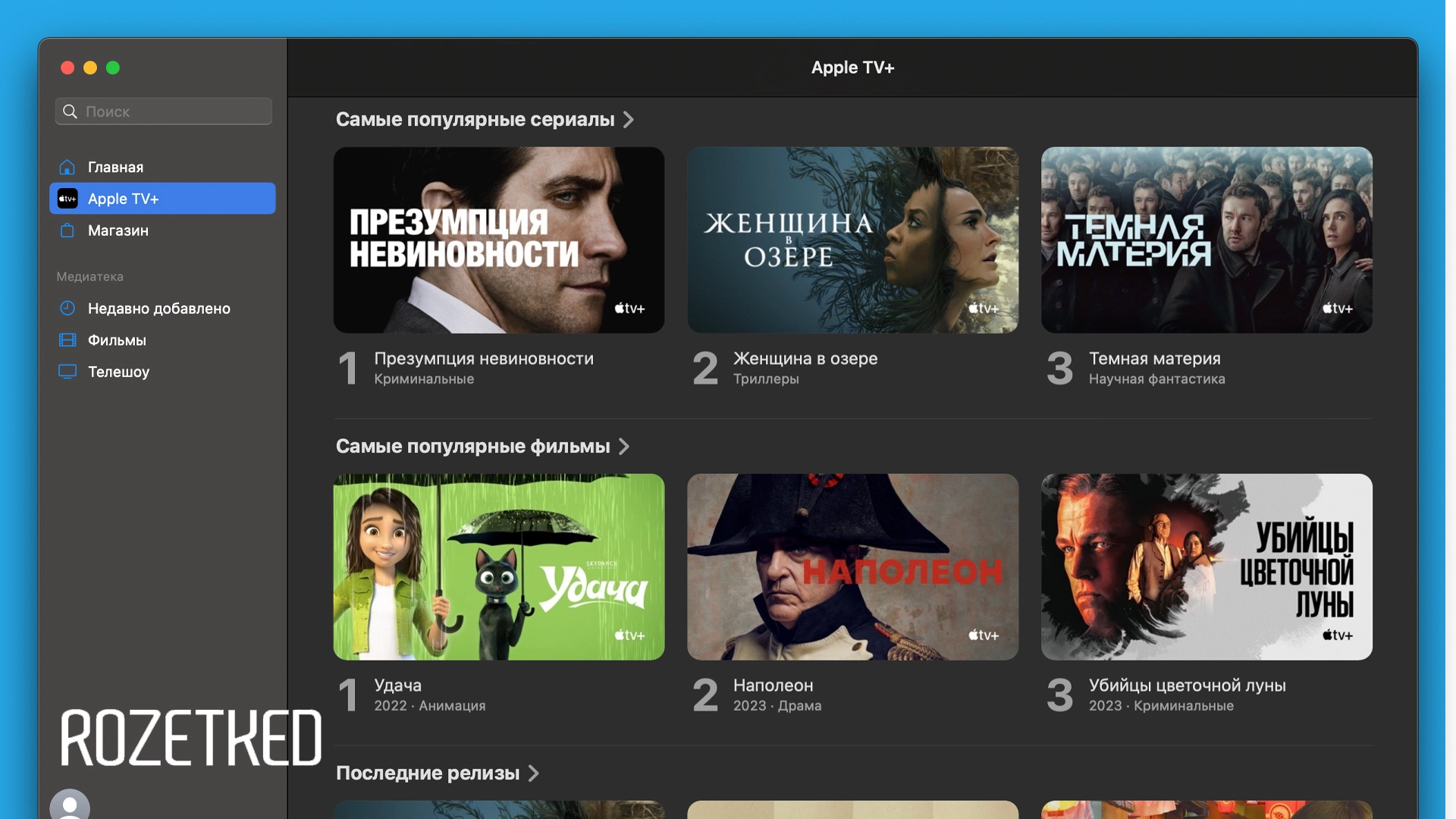Click the Недавно добавлено clock icon

point(67,309)
